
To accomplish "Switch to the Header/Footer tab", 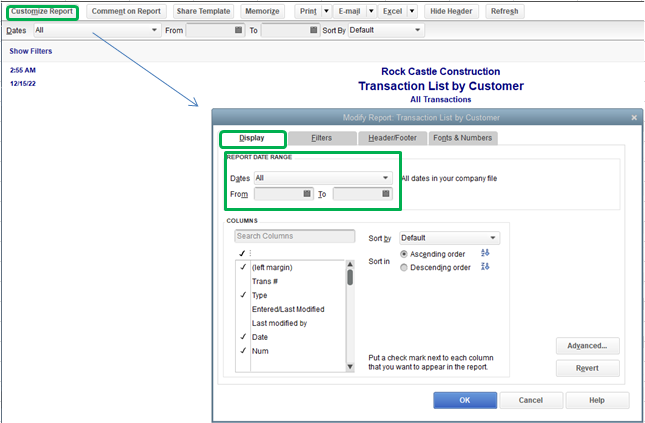I will 392,138.
